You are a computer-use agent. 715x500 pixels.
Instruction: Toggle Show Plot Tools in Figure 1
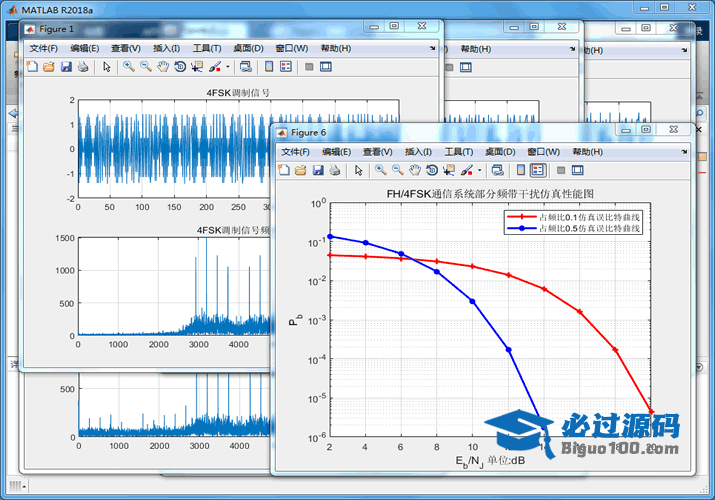click(326, 67)
